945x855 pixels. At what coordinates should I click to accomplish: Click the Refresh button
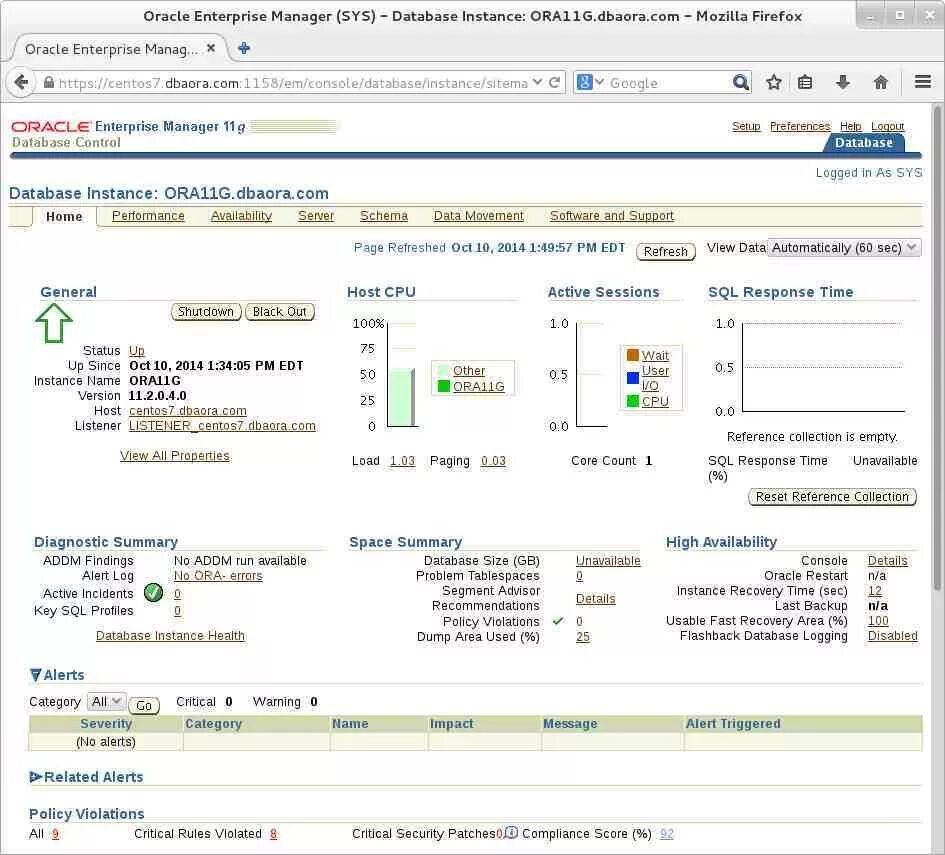pos(666,251)
